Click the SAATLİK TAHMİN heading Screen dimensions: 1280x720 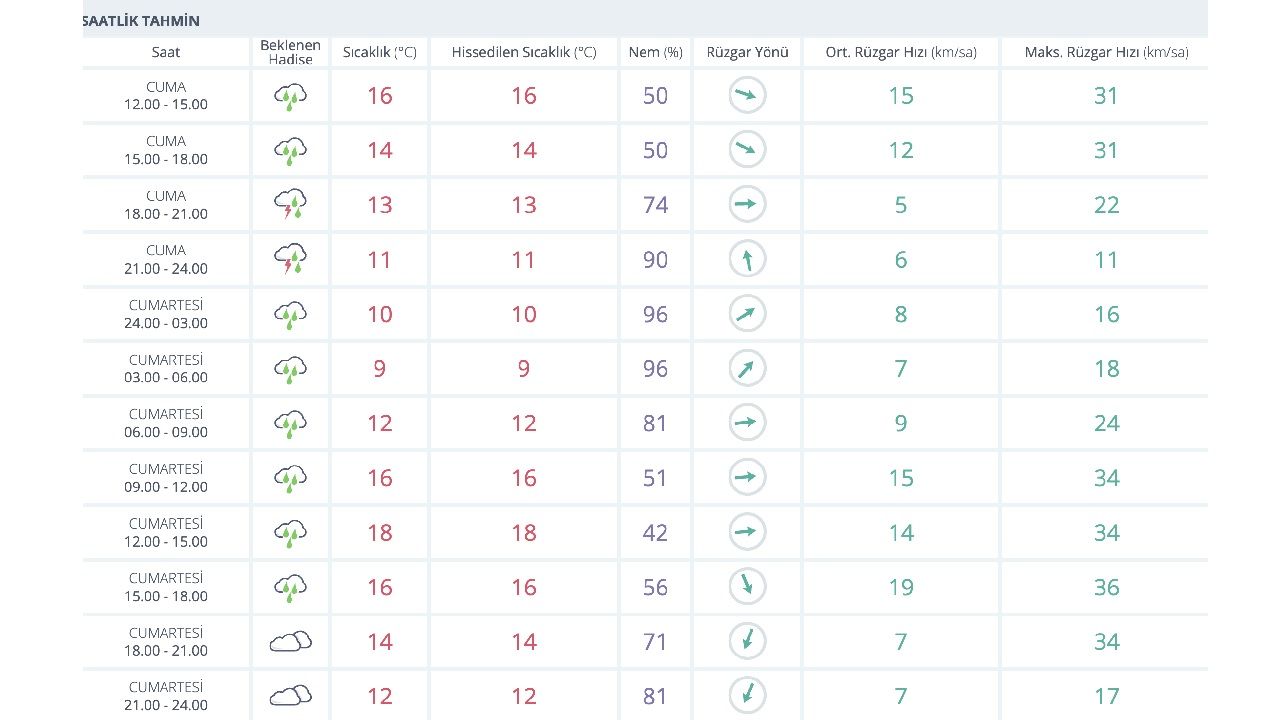click(141, 20)
